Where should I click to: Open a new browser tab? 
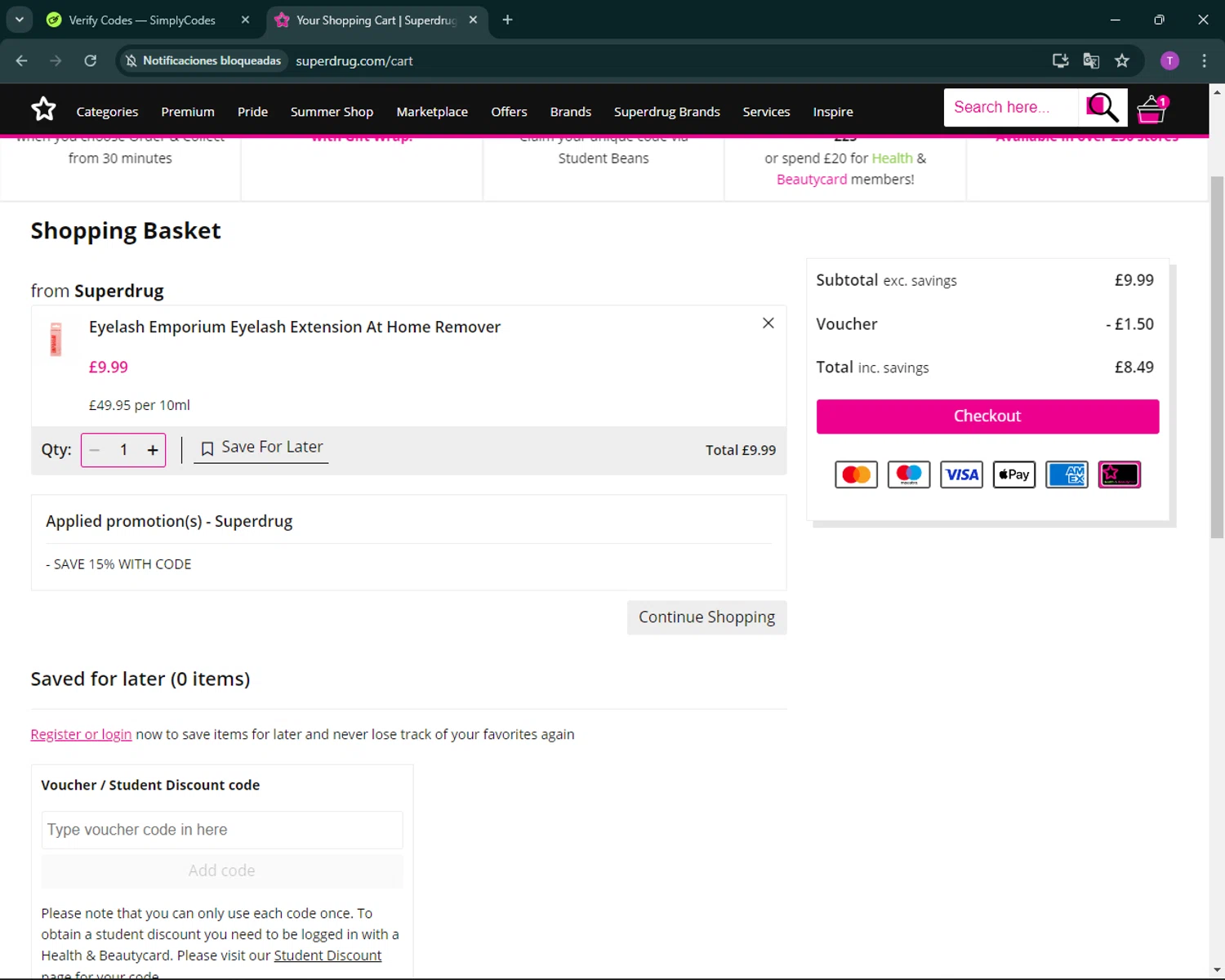point(507,20)
